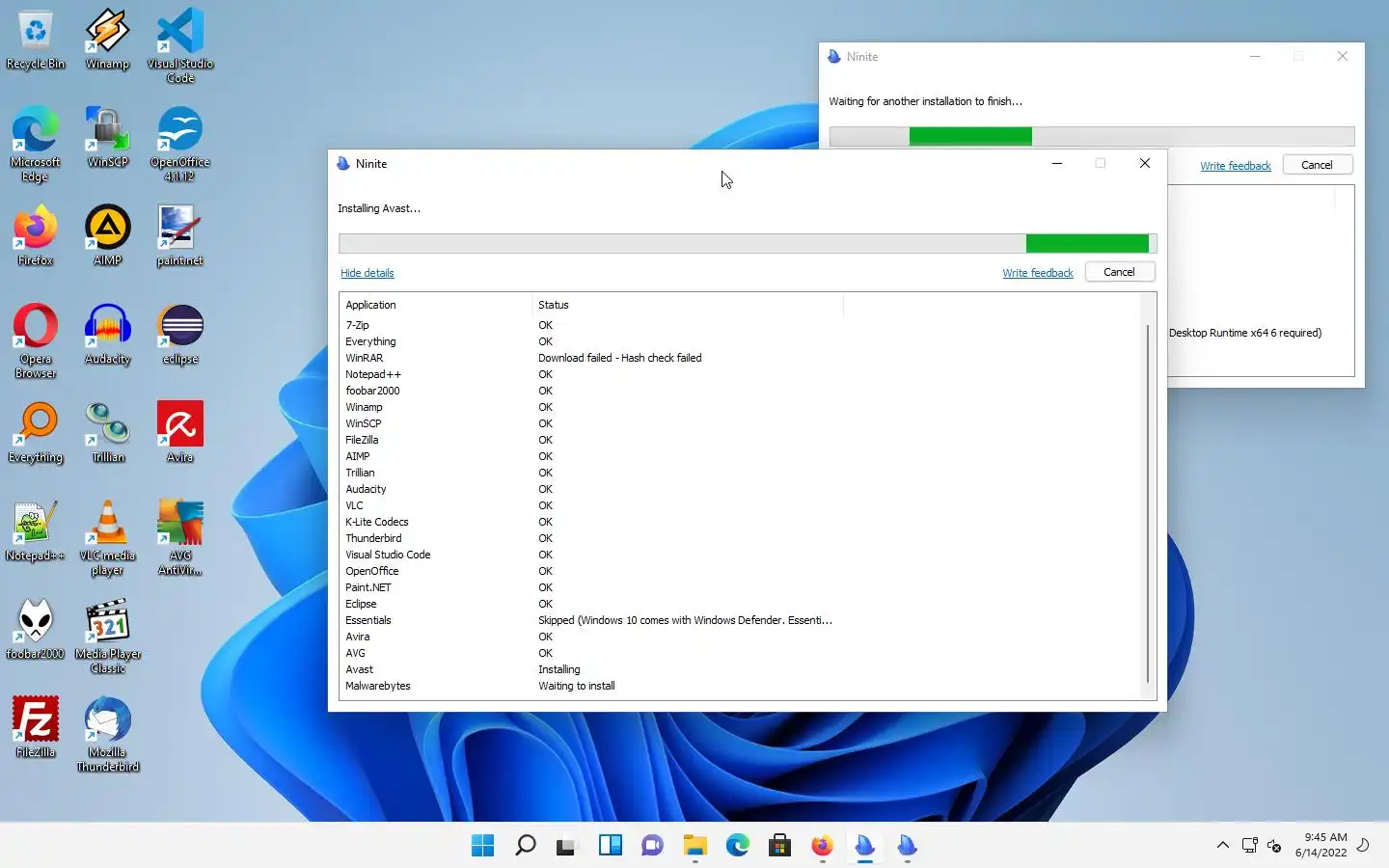
Task: Select the VLC media player desktop shortcut
Action: point(107,538)
